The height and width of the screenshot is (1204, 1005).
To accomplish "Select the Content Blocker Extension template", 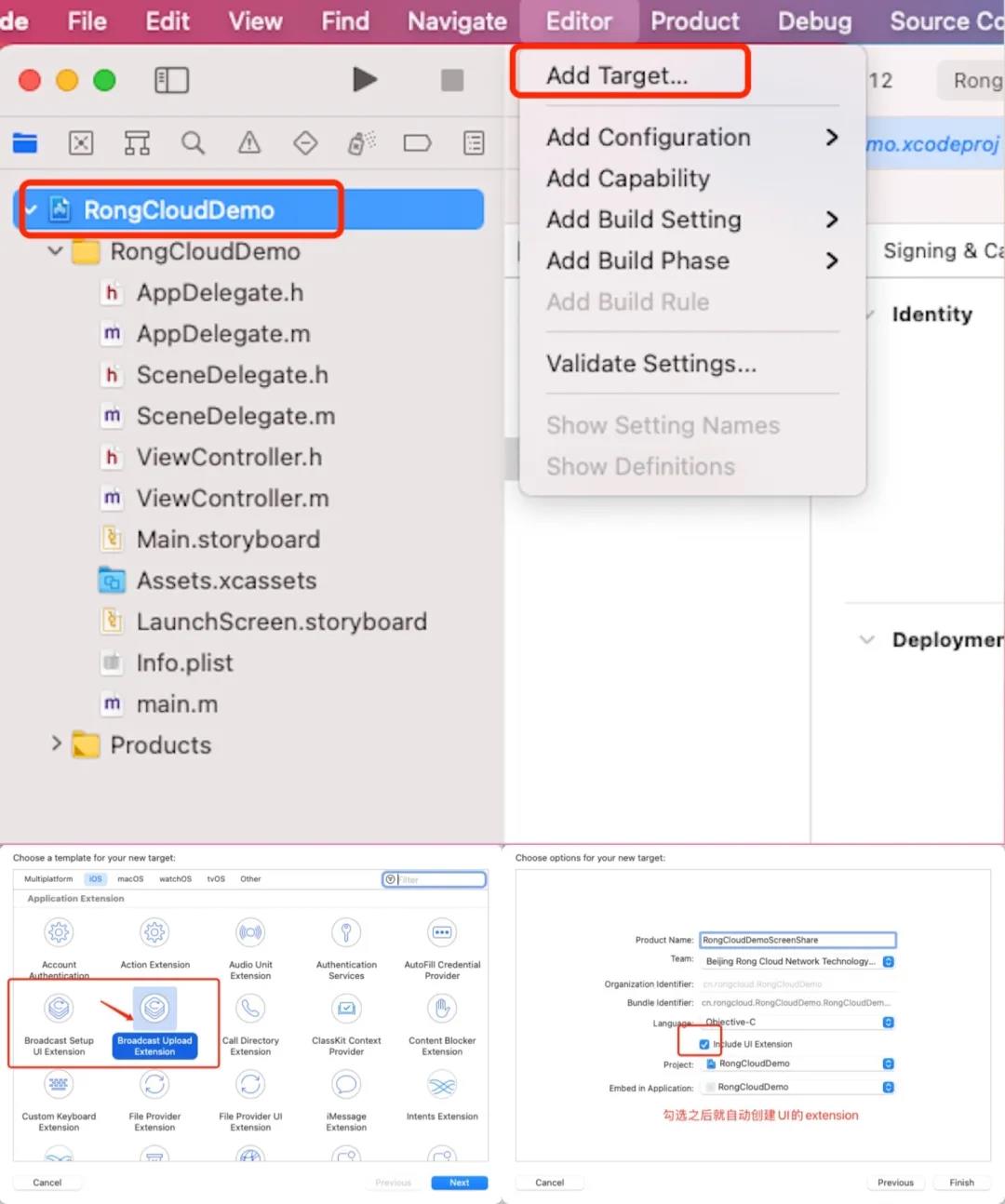I will click(x=442, y=1023).
